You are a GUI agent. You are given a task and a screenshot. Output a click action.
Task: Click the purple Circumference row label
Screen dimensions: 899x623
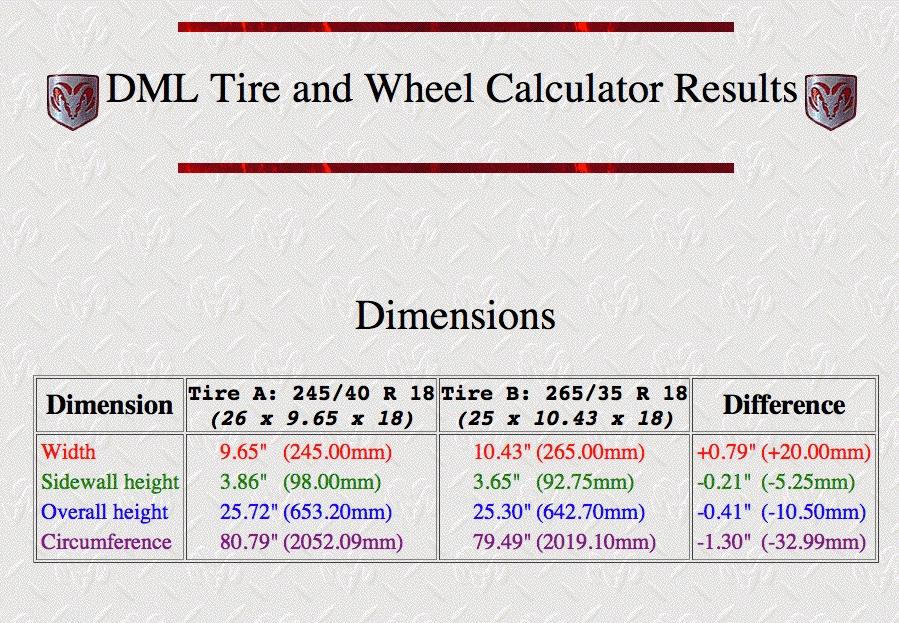[x=106, y=542]
